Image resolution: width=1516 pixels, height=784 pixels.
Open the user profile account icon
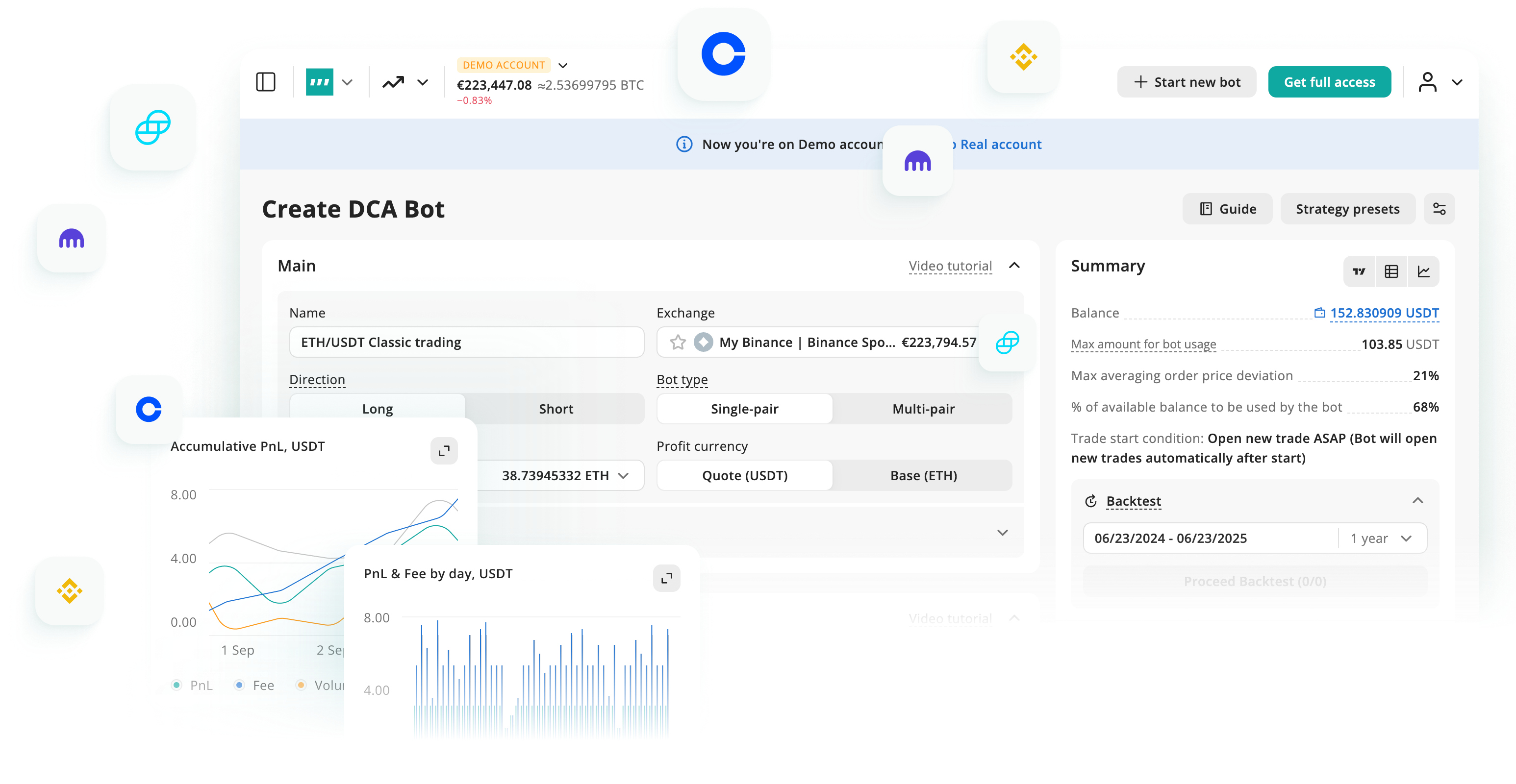click(1429, 82)
